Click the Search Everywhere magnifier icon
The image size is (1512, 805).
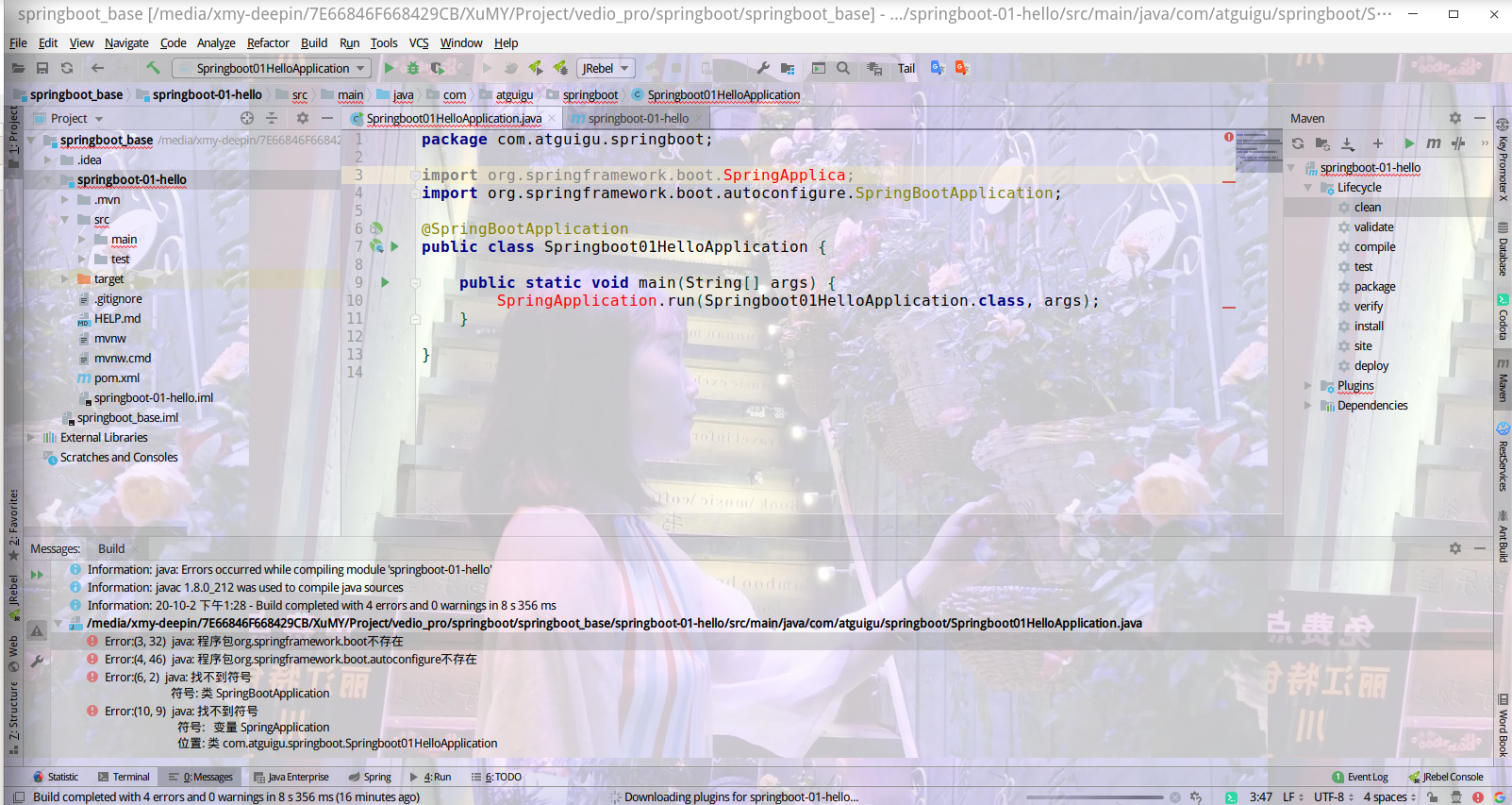(x=843, y=68)
